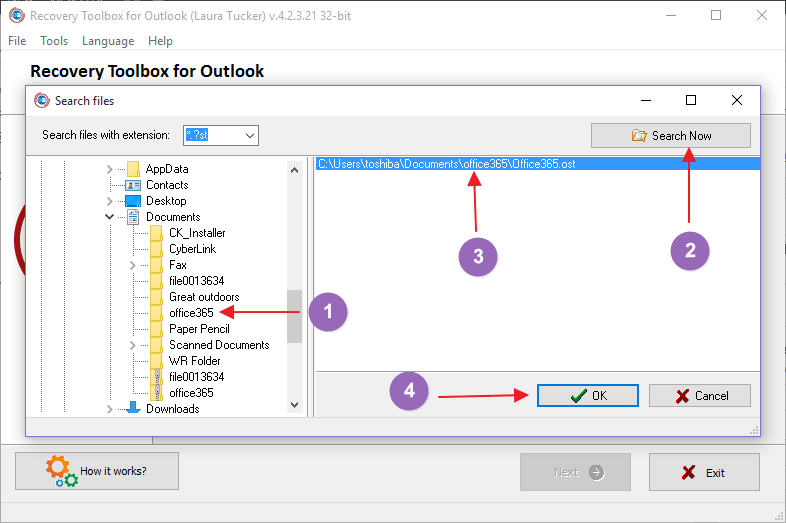Click the Search files dialog logo icon
This screenshot has height=523, width=786.
point(42,101)
